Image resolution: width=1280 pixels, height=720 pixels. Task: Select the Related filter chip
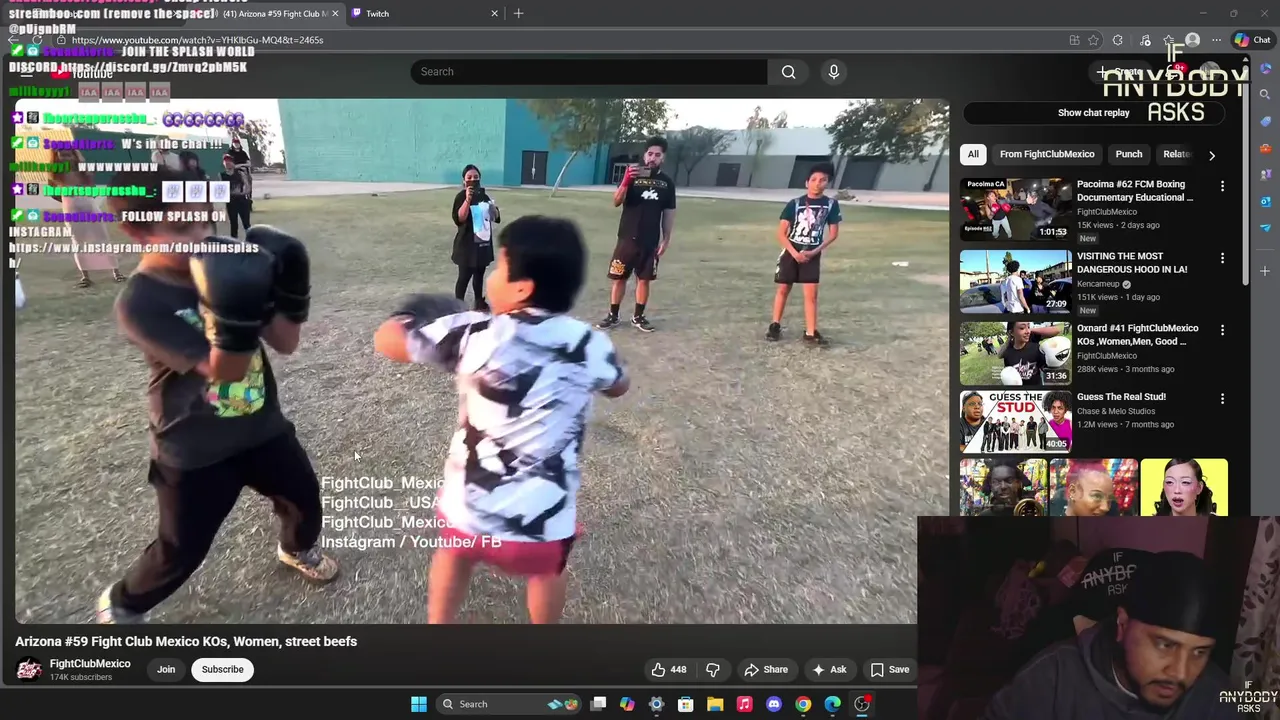(1177, 154)
